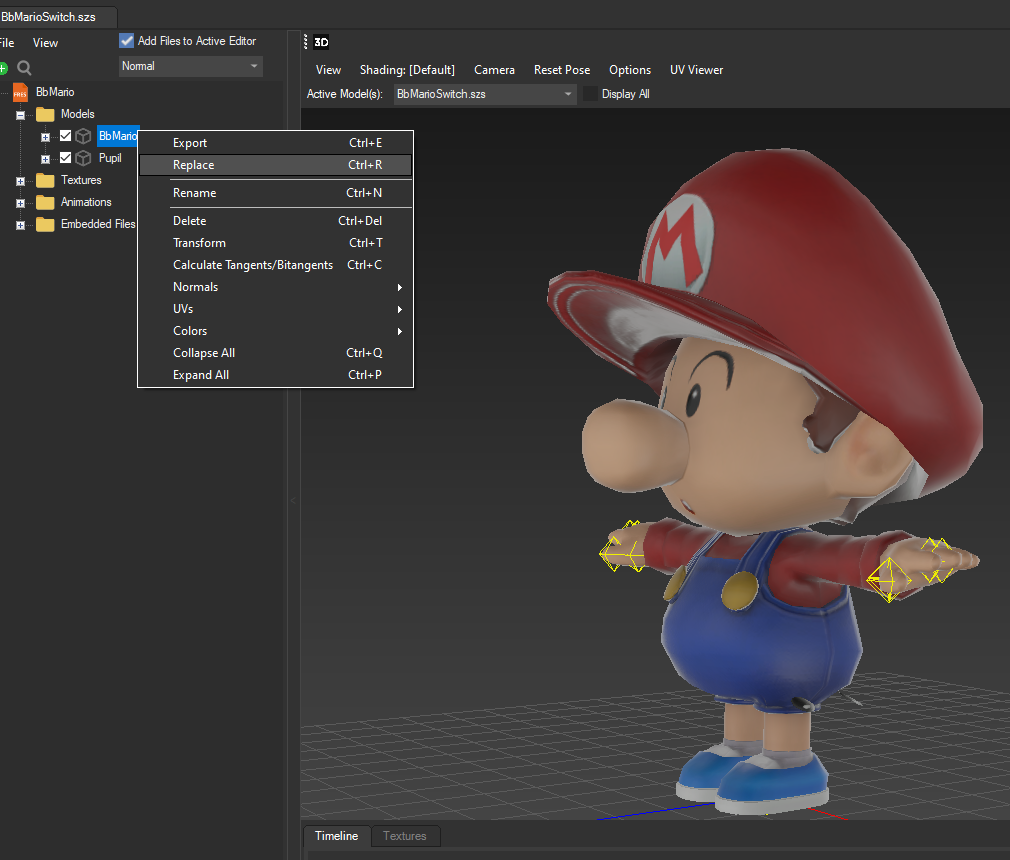Select the Pupil mesh cube icon
The width and height of the screenshot is (1010, 860).
82,157
